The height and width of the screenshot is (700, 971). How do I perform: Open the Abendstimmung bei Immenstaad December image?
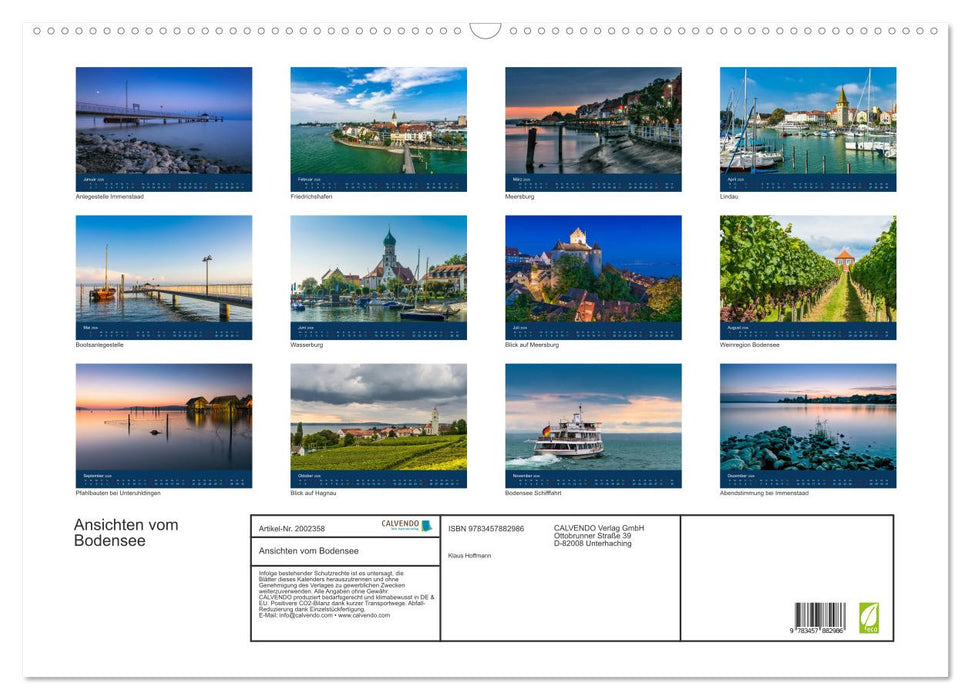tap(808, 424)
